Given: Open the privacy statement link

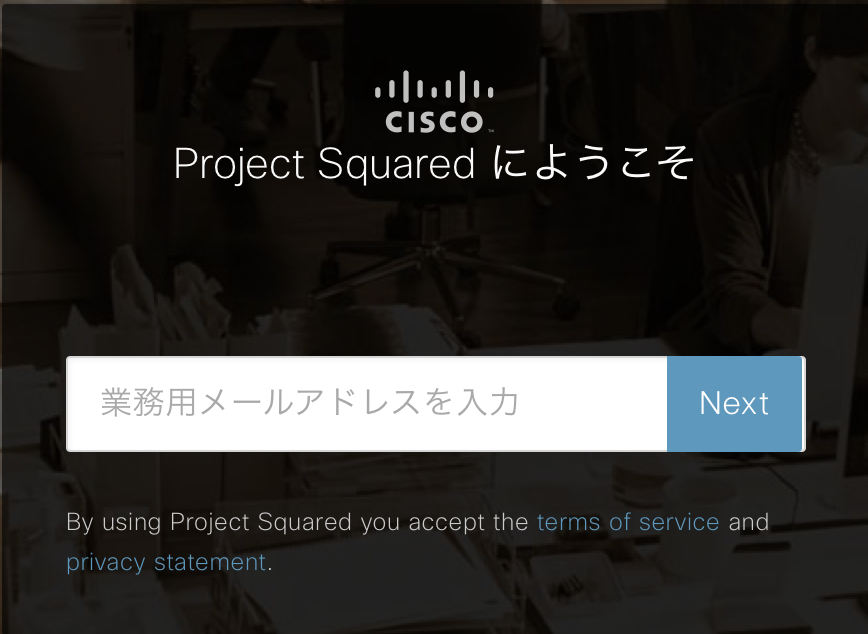Looking at the screenshot, I should click(x=166, y=562).
